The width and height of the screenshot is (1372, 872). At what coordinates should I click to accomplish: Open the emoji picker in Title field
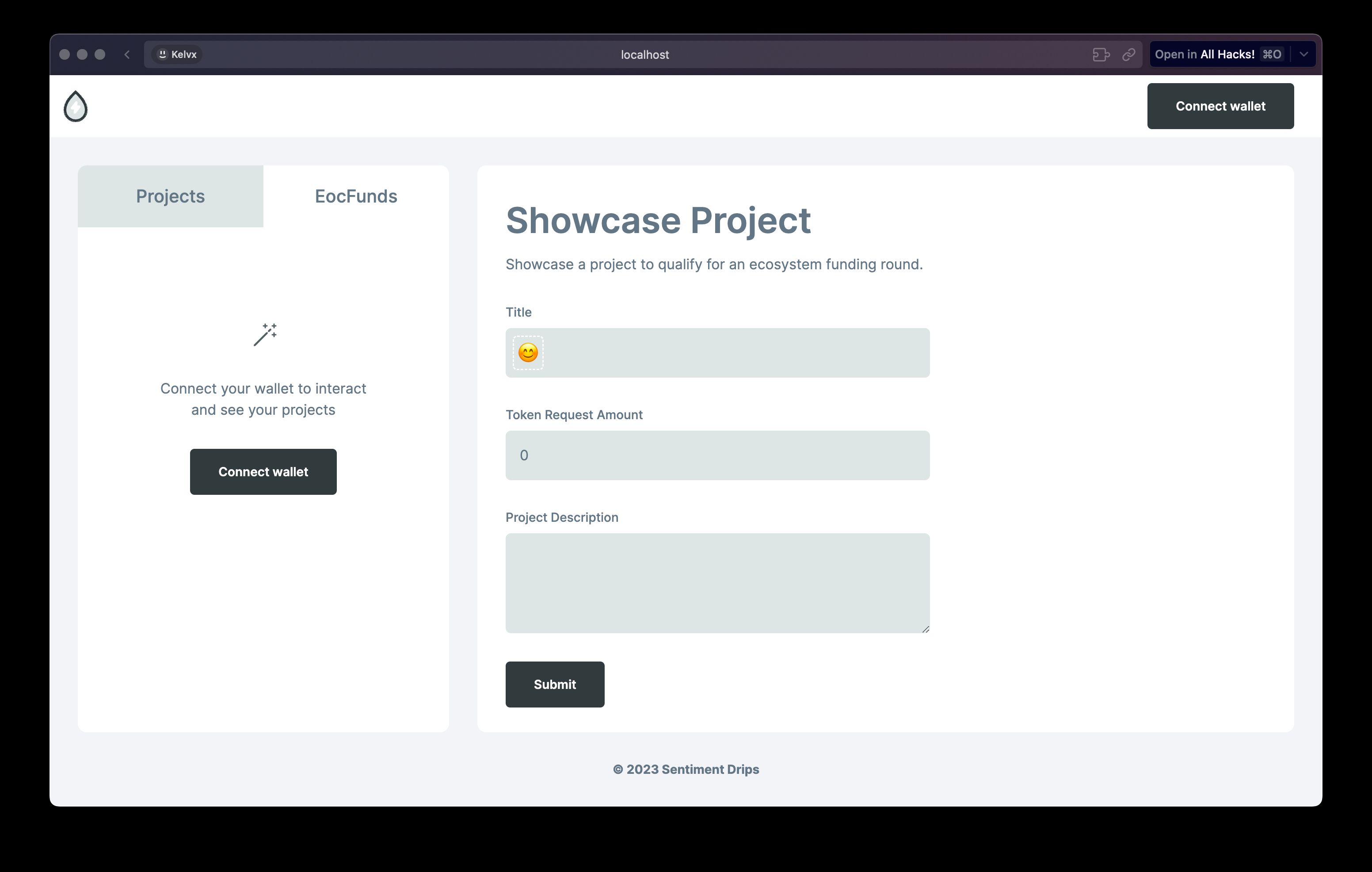coord(528,353)
